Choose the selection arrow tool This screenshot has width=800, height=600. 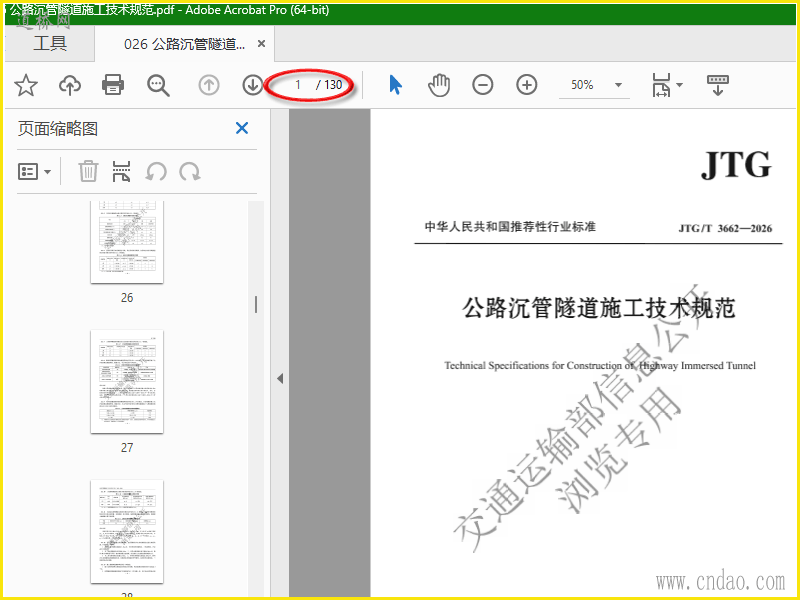395,85
